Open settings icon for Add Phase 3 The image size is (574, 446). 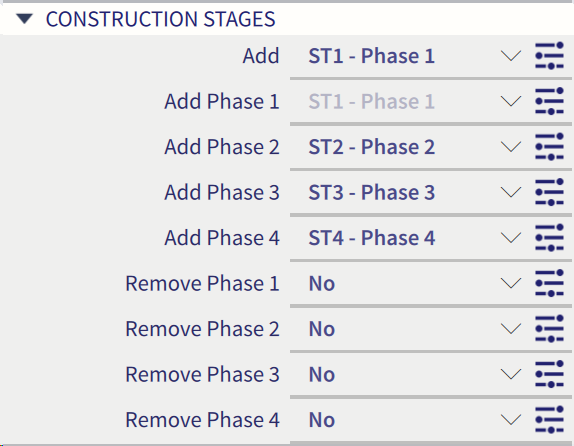click(549, 192)
